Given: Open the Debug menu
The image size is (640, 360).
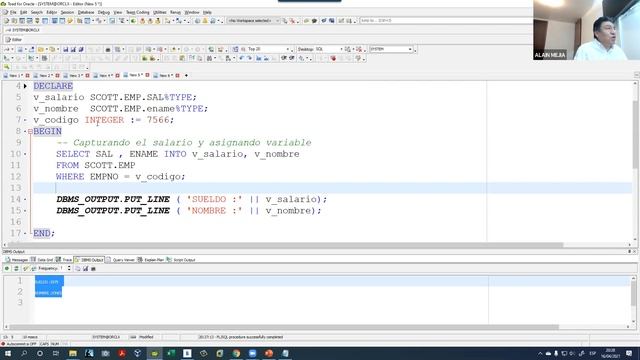Looking at the screenshot, I should click(x=104, y=12).
